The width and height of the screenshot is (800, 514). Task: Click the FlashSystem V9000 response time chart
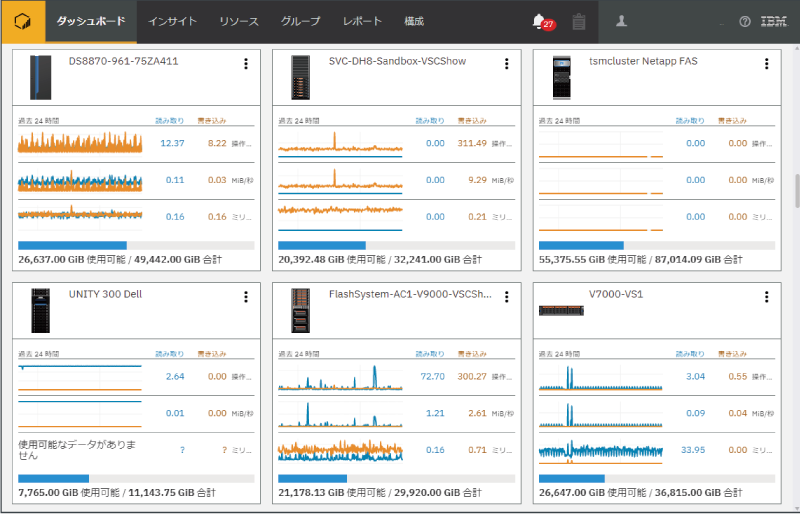tap(340, 451)
